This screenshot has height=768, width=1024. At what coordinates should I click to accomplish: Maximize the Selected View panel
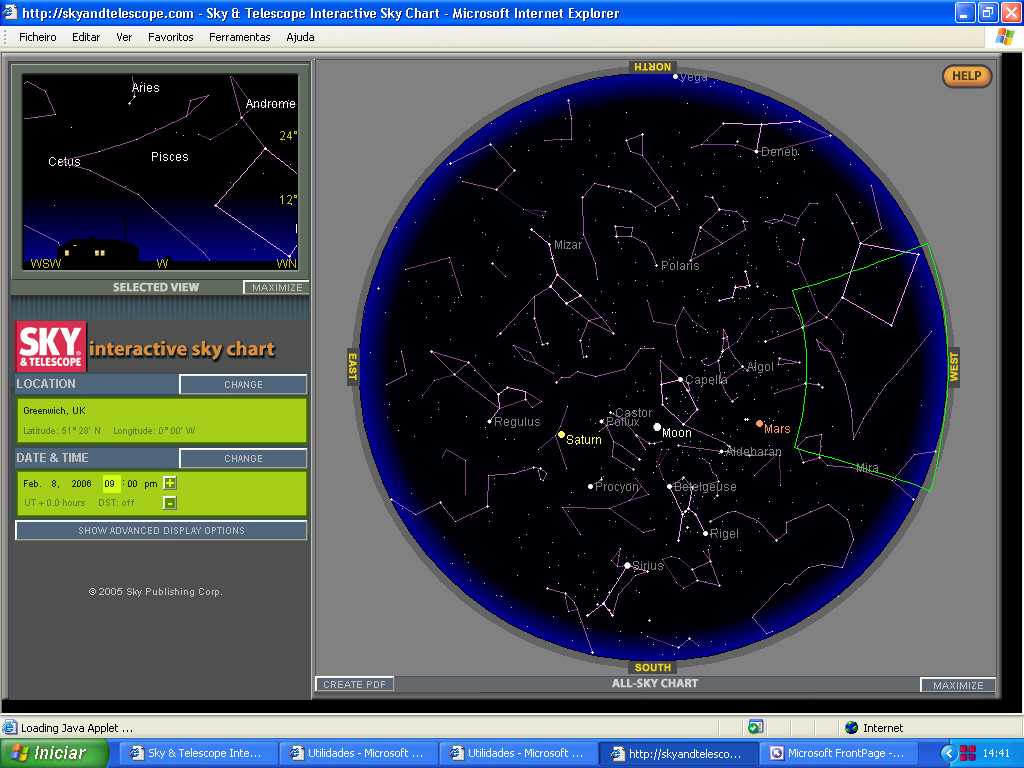pyautogui.click(x=276, y=287)
